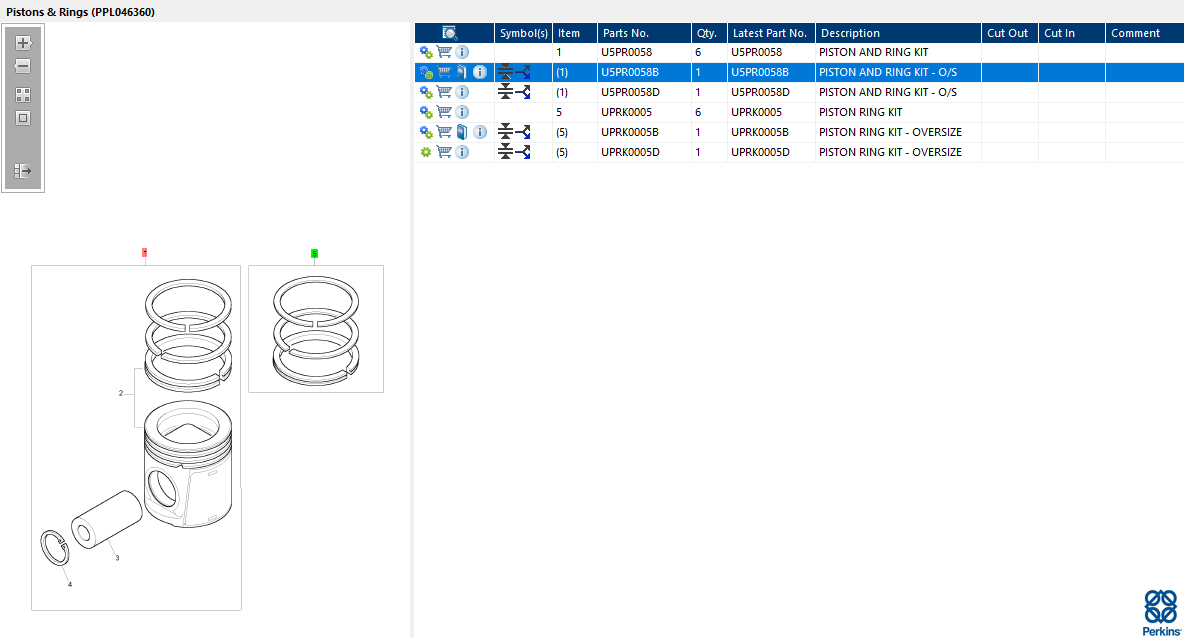Click description PISTON RING KIT
Viewport: 1184px width, 638px height.
(x=861, y=112)
